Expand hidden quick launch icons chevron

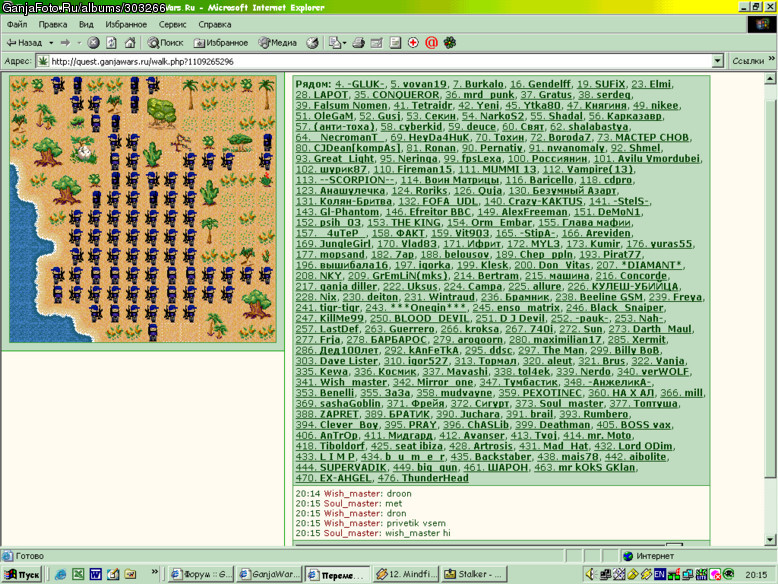pos(154,572)
